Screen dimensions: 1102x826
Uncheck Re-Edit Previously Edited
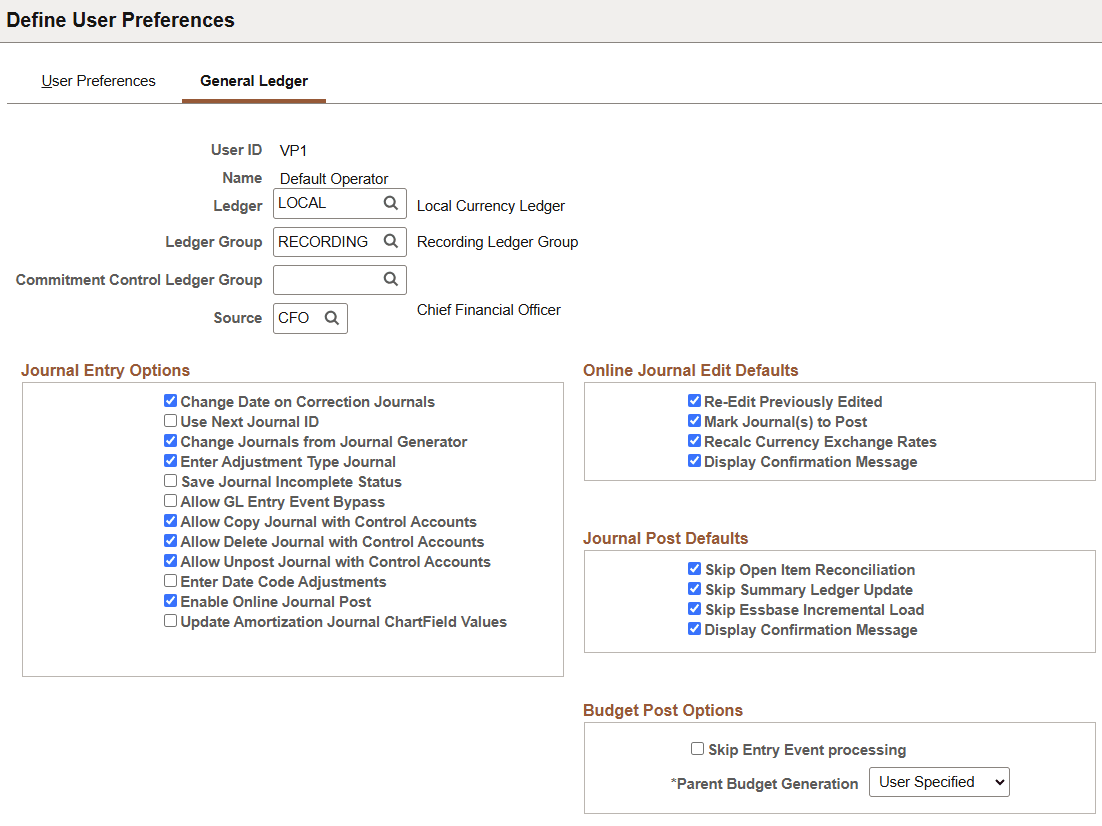[694, 400]
